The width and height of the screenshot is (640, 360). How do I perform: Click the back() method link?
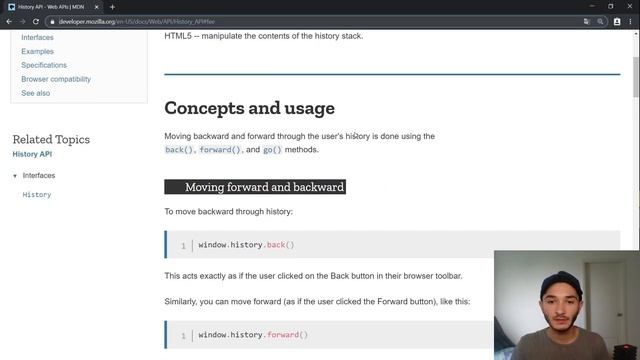click(178, 150)
